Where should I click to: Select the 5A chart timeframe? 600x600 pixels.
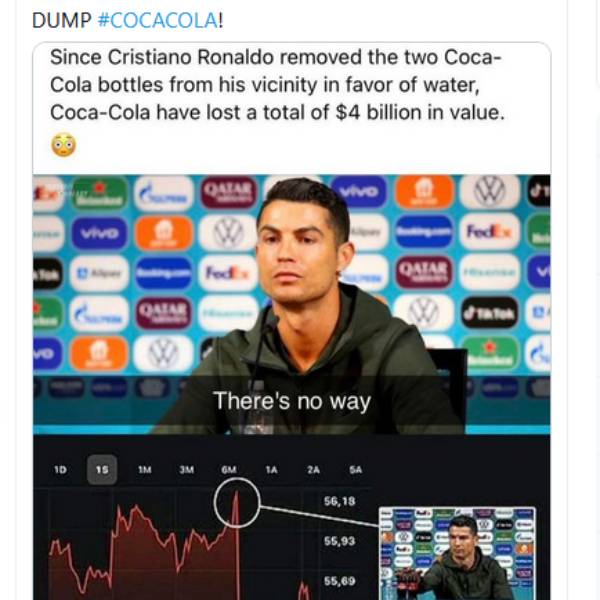[356, 469]
